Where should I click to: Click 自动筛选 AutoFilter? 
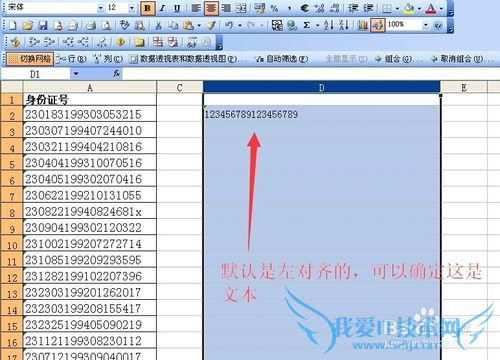coord(281,59)
